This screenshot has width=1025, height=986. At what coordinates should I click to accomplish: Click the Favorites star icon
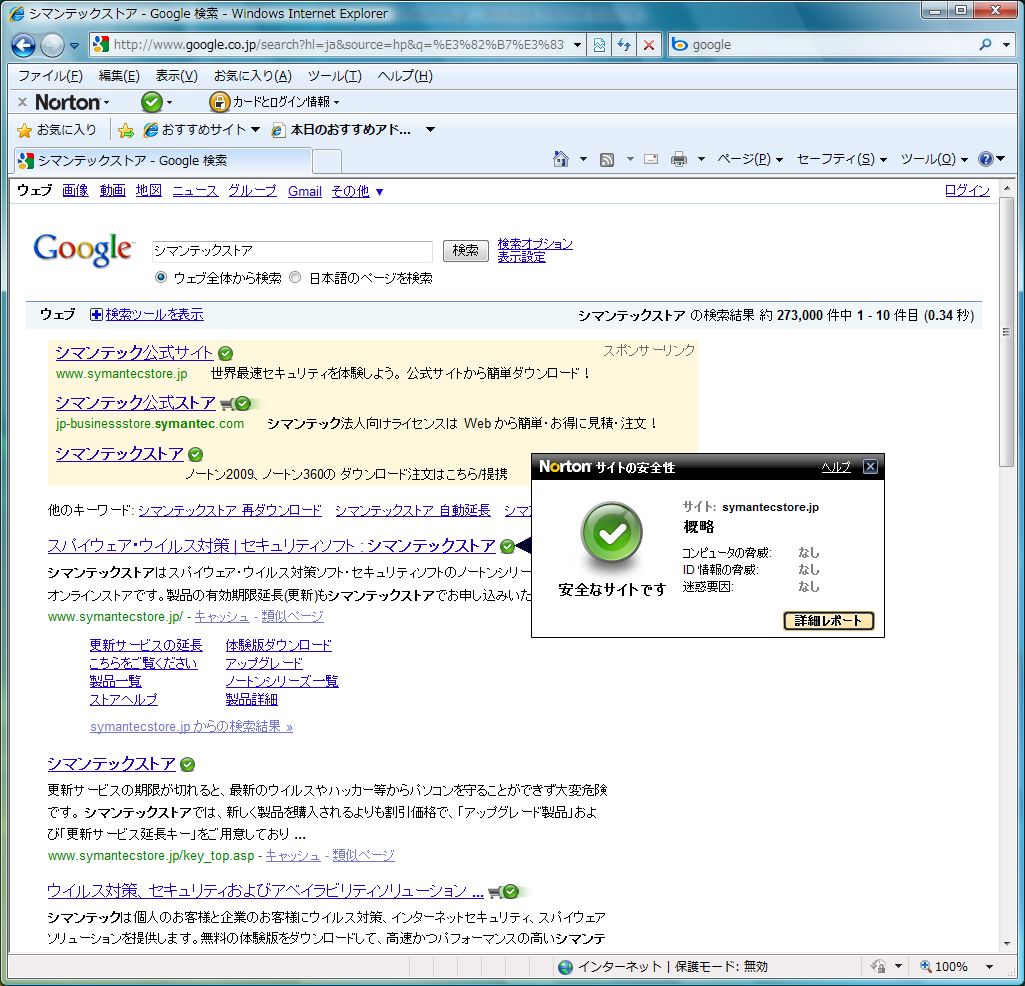click(24, 130)
